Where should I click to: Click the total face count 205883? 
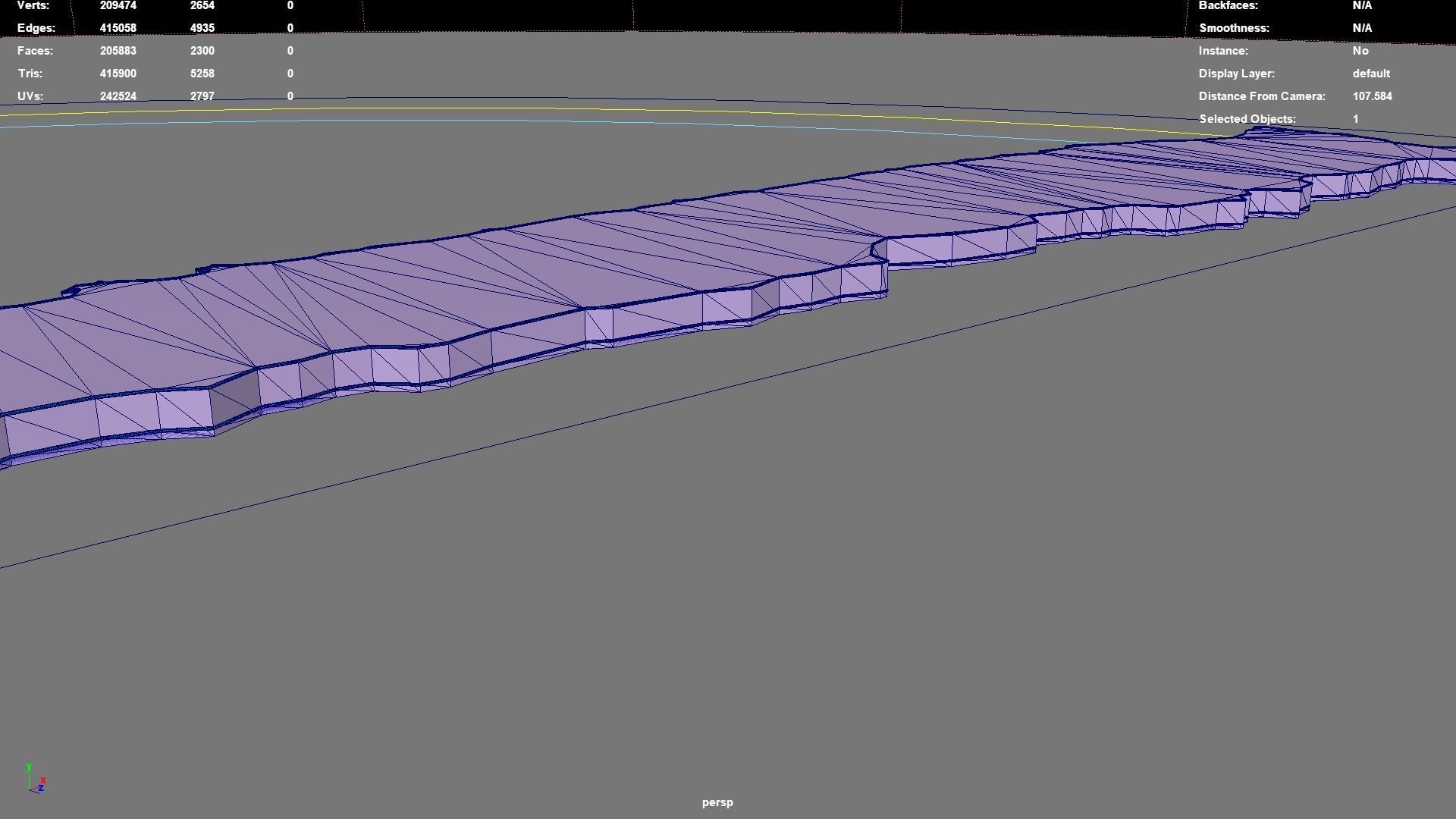point(118,51)
